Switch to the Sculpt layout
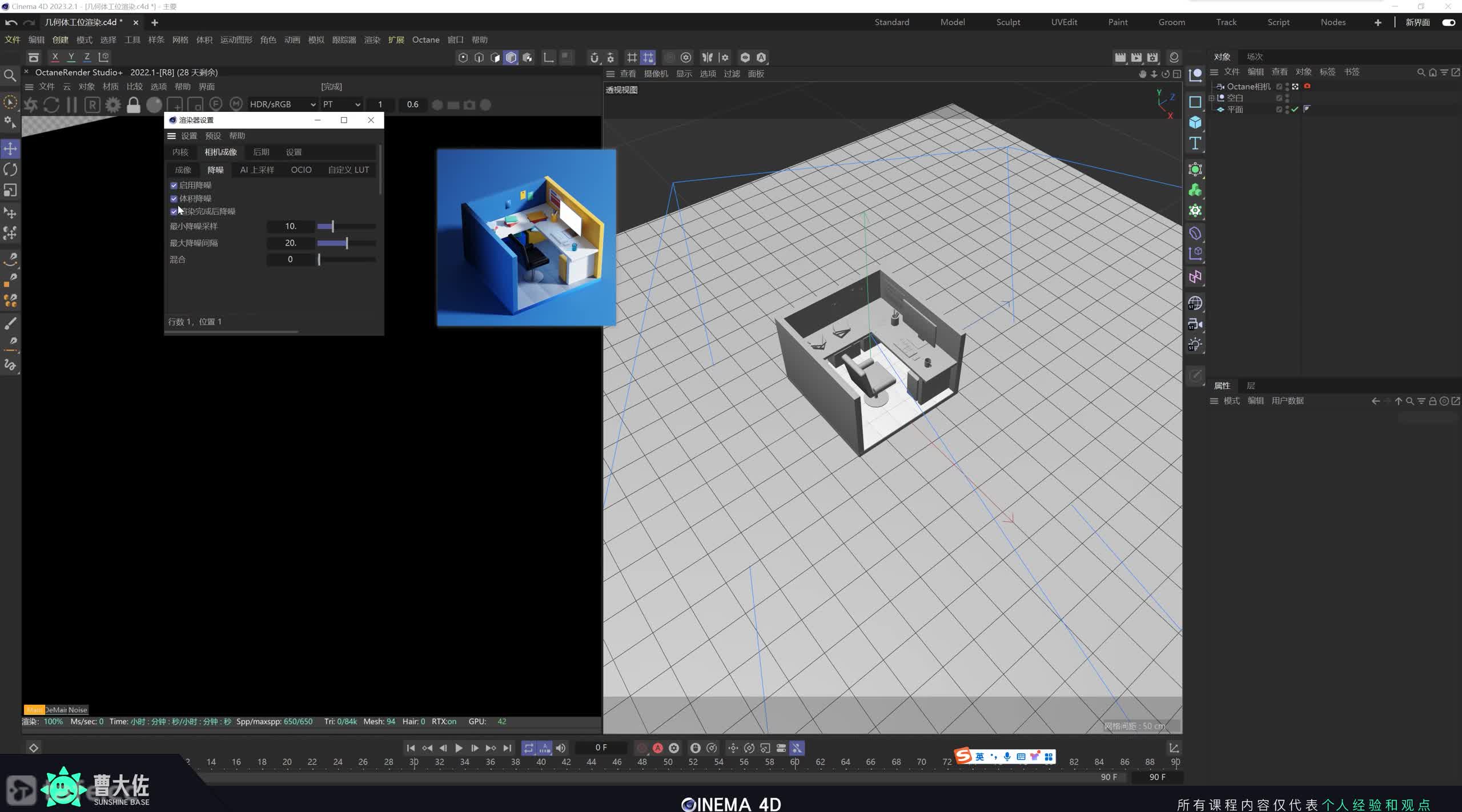Image resolution: width=1462 pixels, height=812 pixels. click(x=1008, y=22)
